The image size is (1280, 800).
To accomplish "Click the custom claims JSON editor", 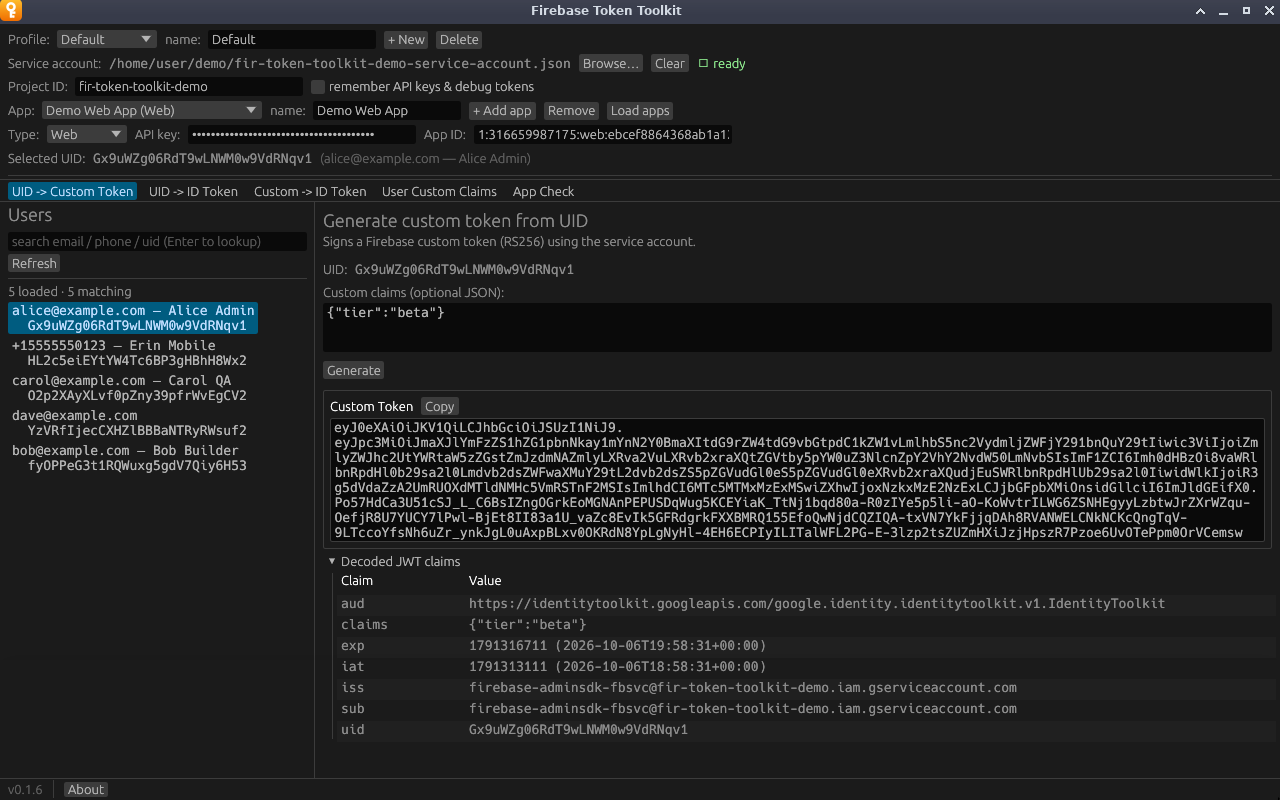I will click(x=797, y=327).
